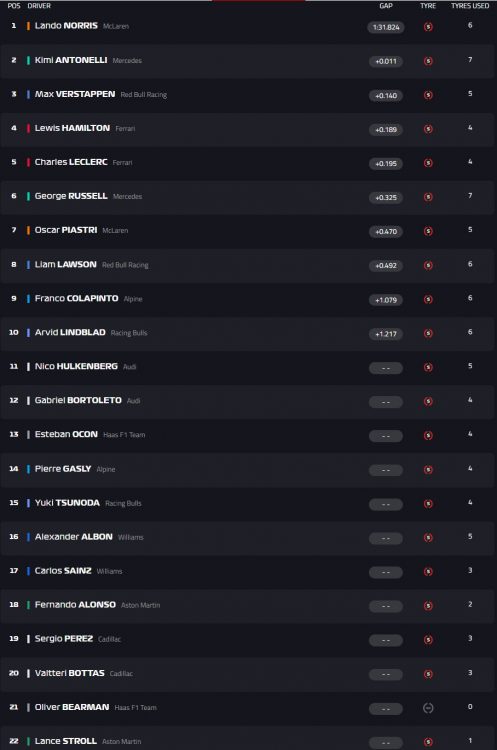Click the soft tyre icon in Max Verstappen's row
The image size is (497, 750).
428,95
